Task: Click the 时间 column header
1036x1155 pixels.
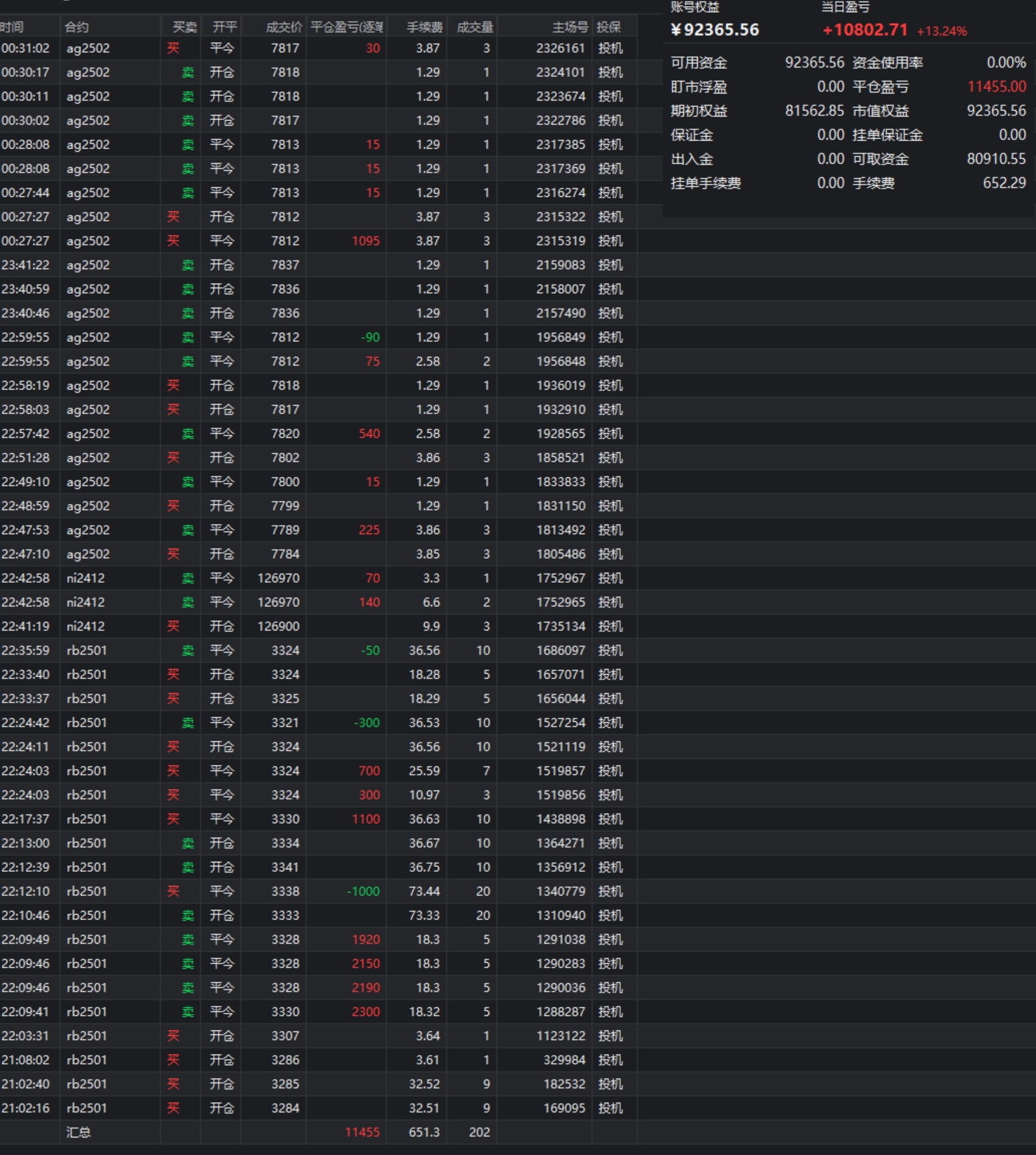Action: (x=13, y=27)
